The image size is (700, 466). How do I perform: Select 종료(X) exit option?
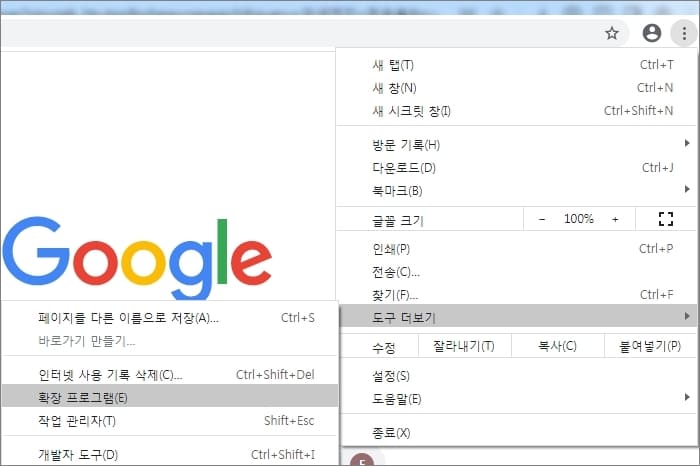pyautogui.click(x=518, y=433)
